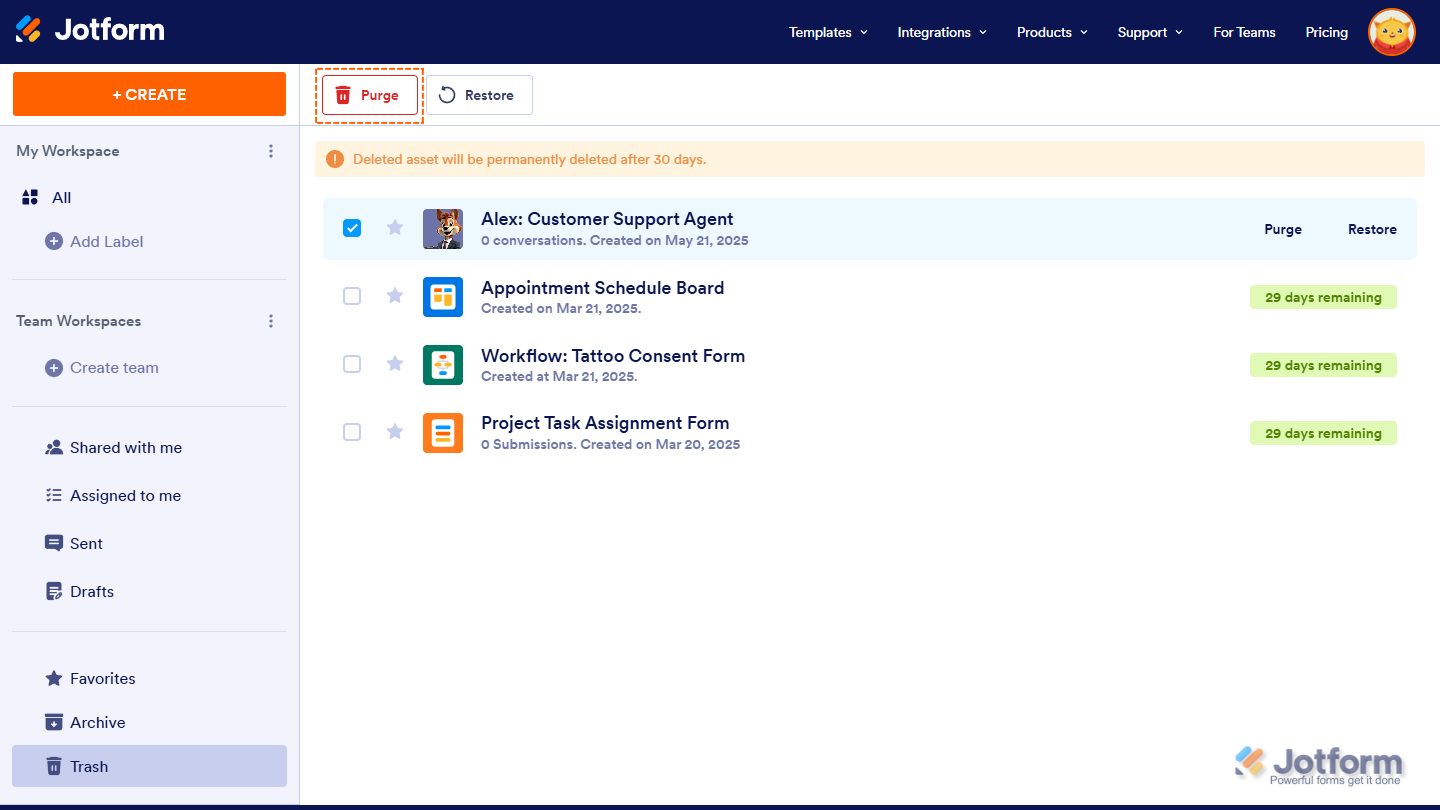The height and width of the screenshot is (810, 1440).
Task: Click the orange CREATE button
Action: [x=149, y=93]
